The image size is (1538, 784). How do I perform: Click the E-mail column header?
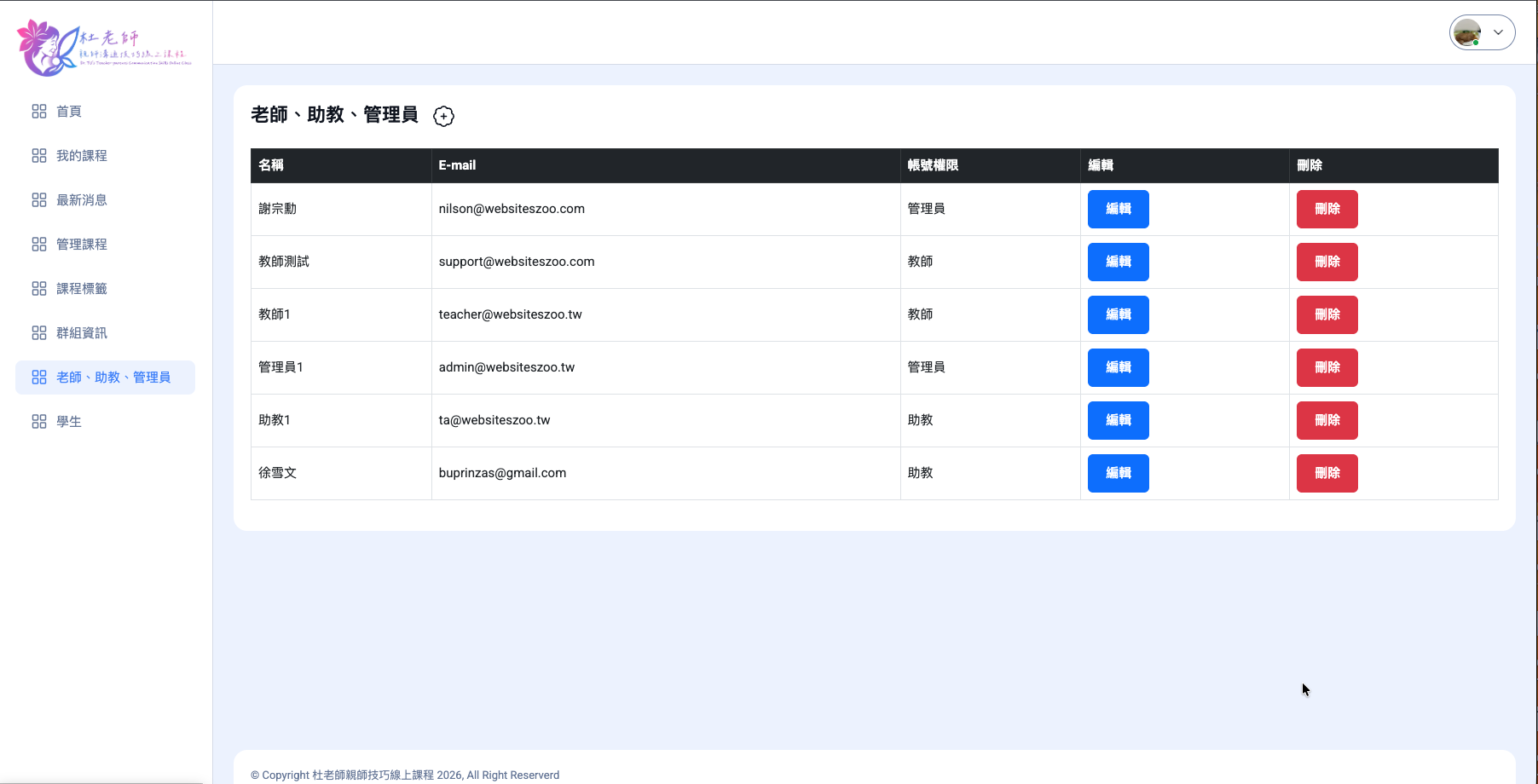click(x=458, y=165)
